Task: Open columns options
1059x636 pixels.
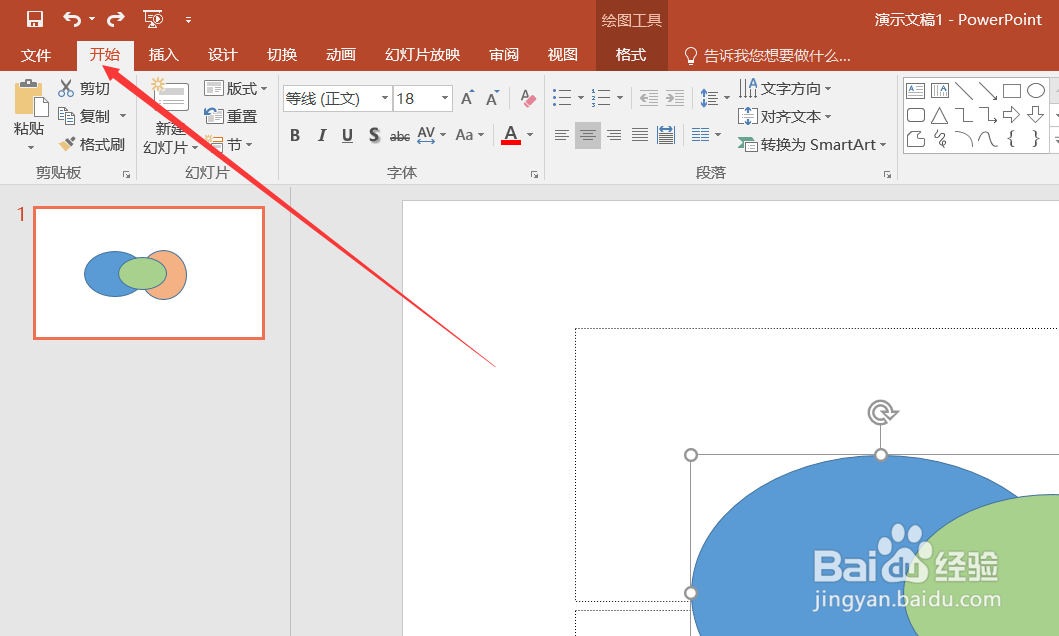Action: click(x=706, y=135)
